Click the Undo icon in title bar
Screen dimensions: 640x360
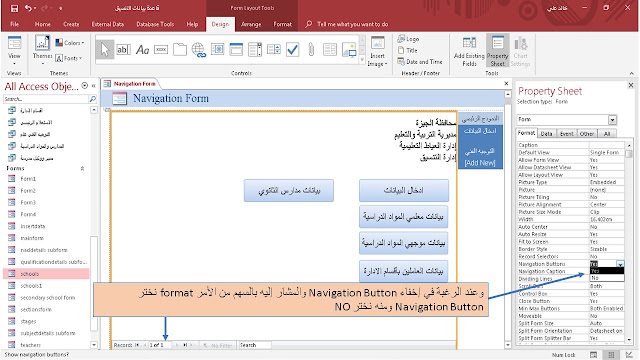(x=28, y=8)
